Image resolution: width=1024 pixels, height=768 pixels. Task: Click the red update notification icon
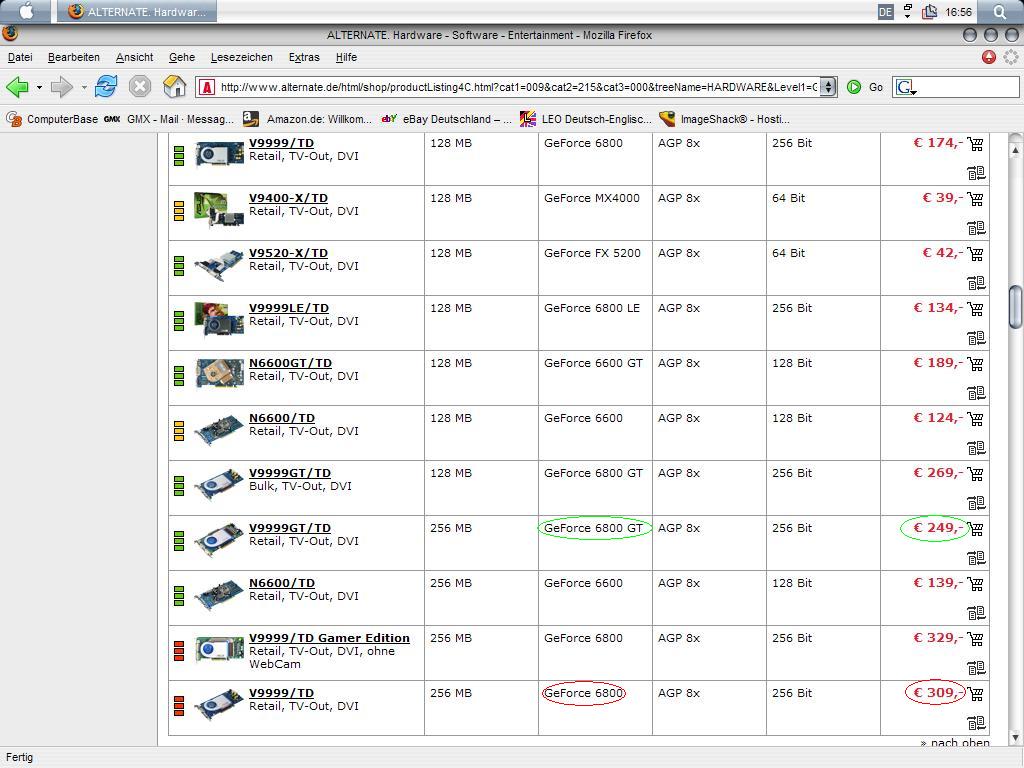[989, 57]
